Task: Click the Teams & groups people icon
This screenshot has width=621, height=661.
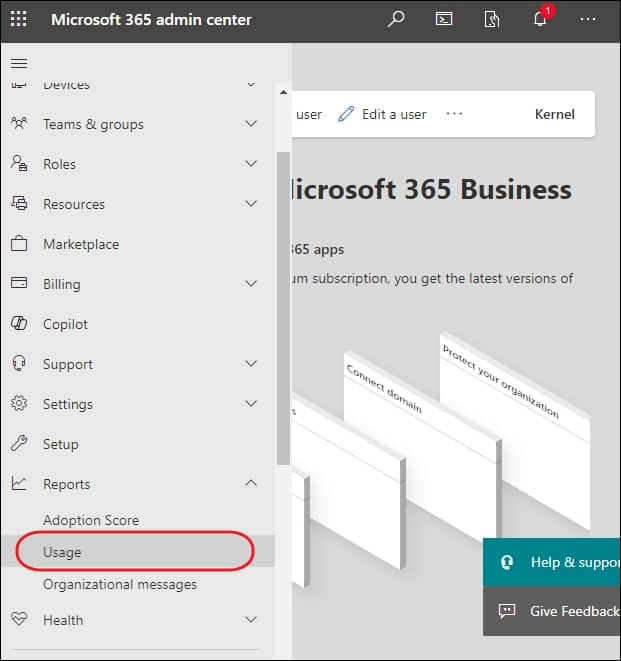Action: tap(19, 124)
